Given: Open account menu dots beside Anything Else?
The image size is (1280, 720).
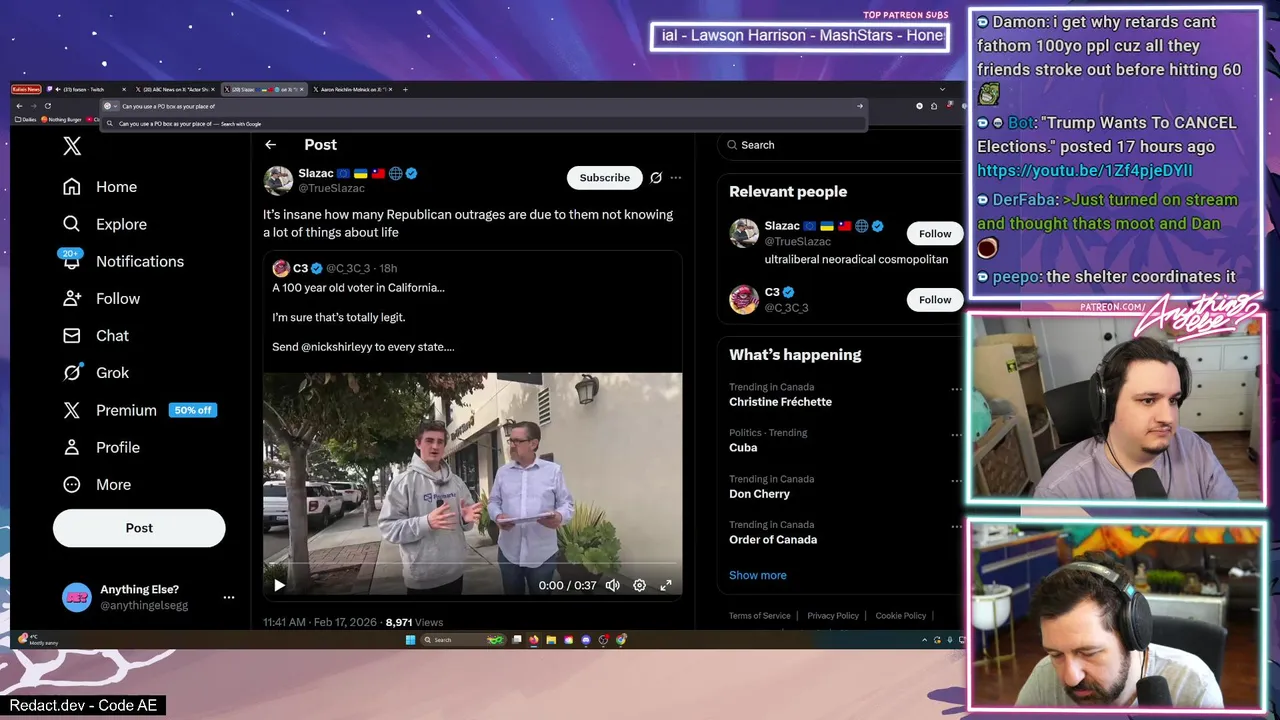Looking at the screenshot, I should coord(229,597).
